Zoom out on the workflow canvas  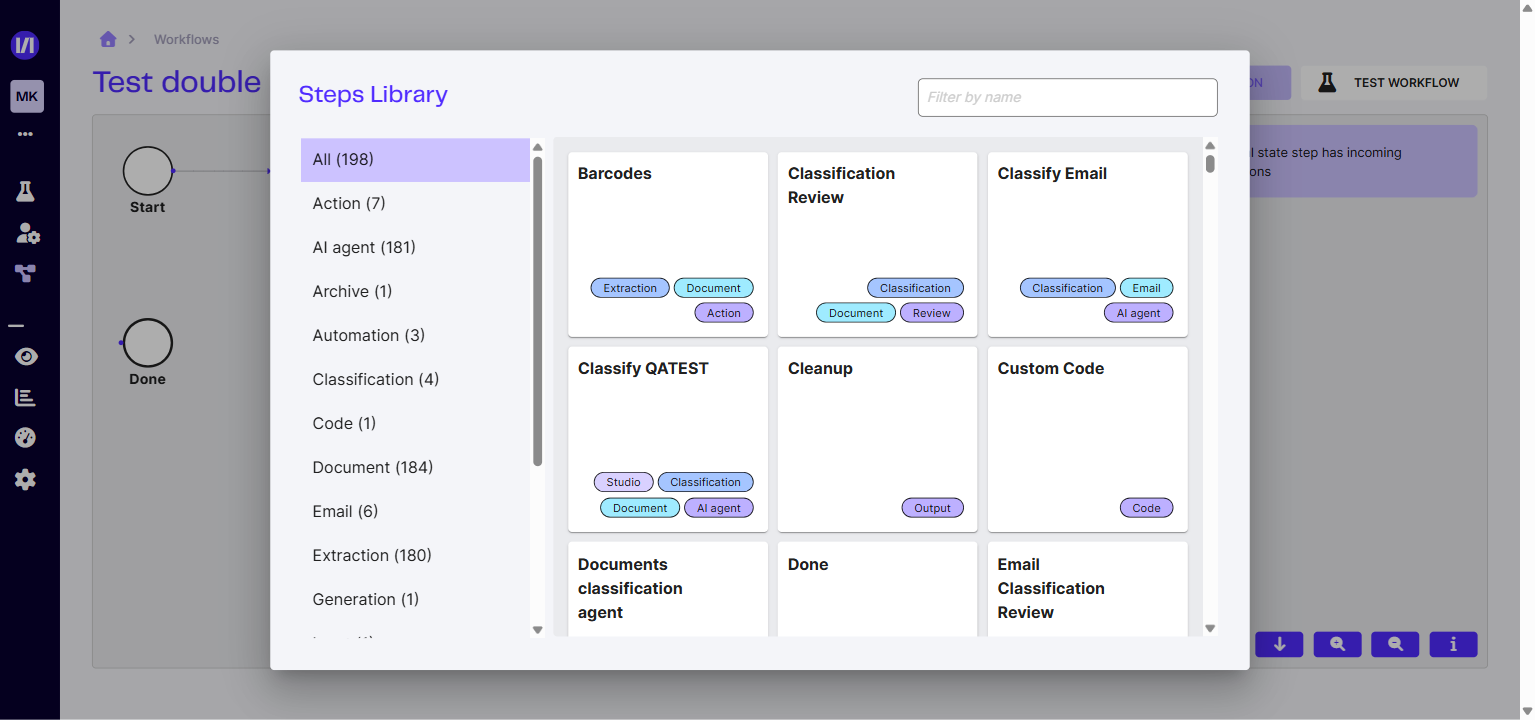point(1395,644)
